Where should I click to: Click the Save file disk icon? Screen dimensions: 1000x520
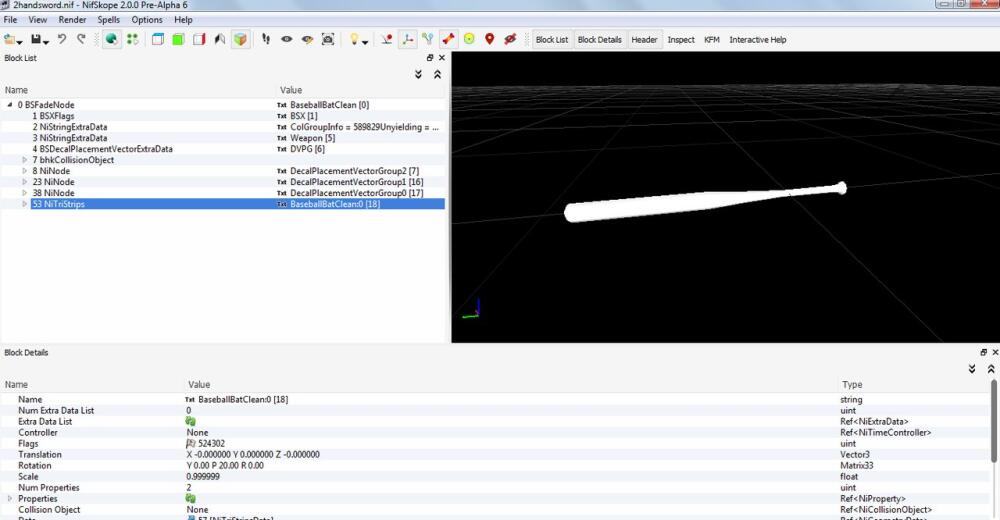pos(36,40)
